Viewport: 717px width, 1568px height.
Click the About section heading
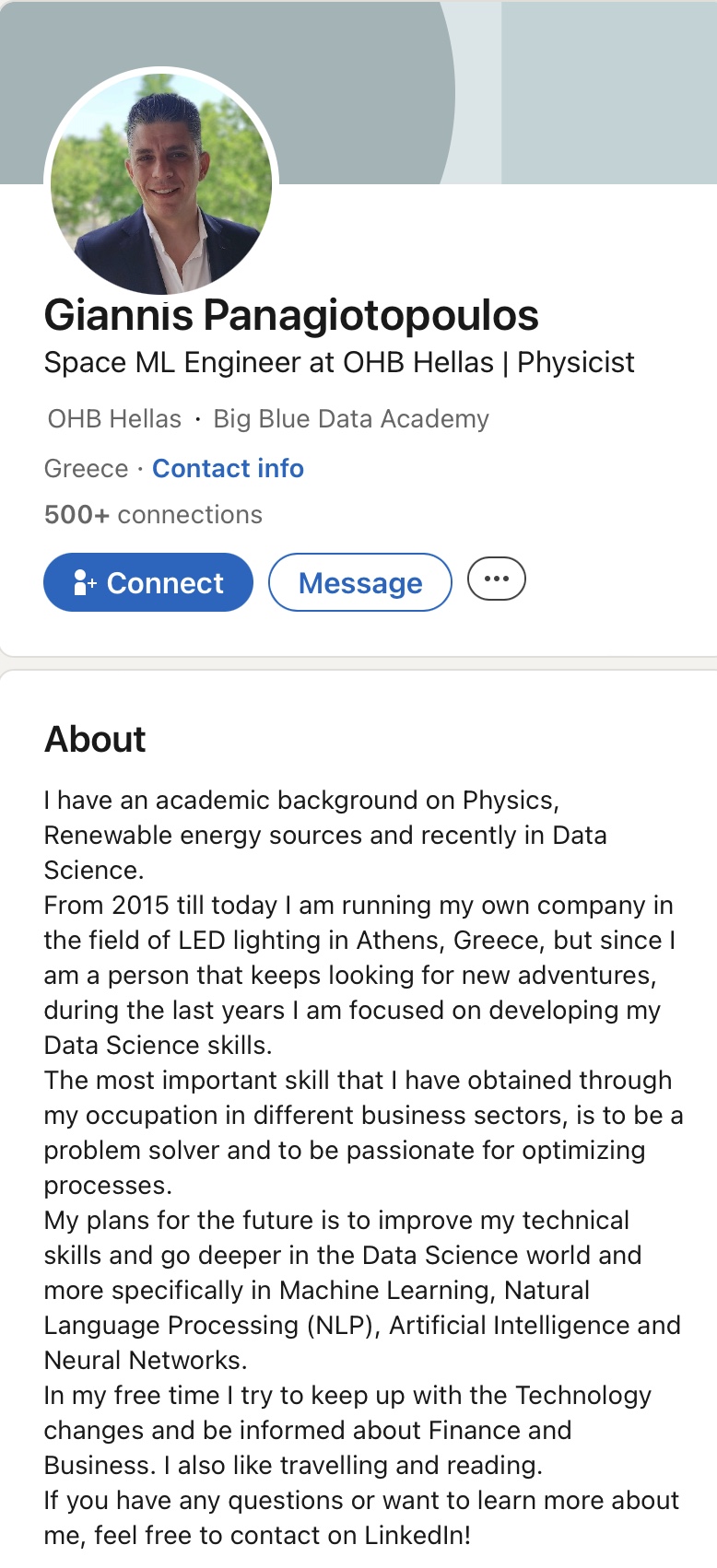click(x=95, y=739)
